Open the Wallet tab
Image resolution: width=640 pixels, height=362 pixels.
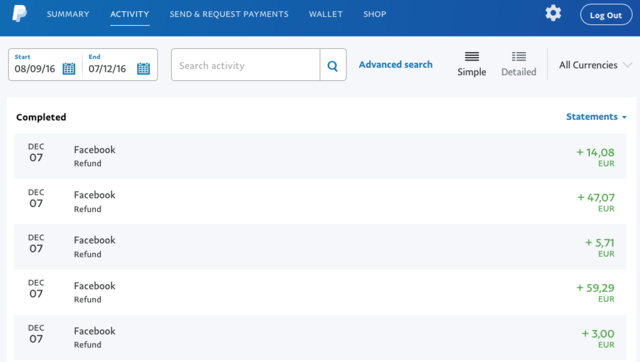click(x=326, y=14)
